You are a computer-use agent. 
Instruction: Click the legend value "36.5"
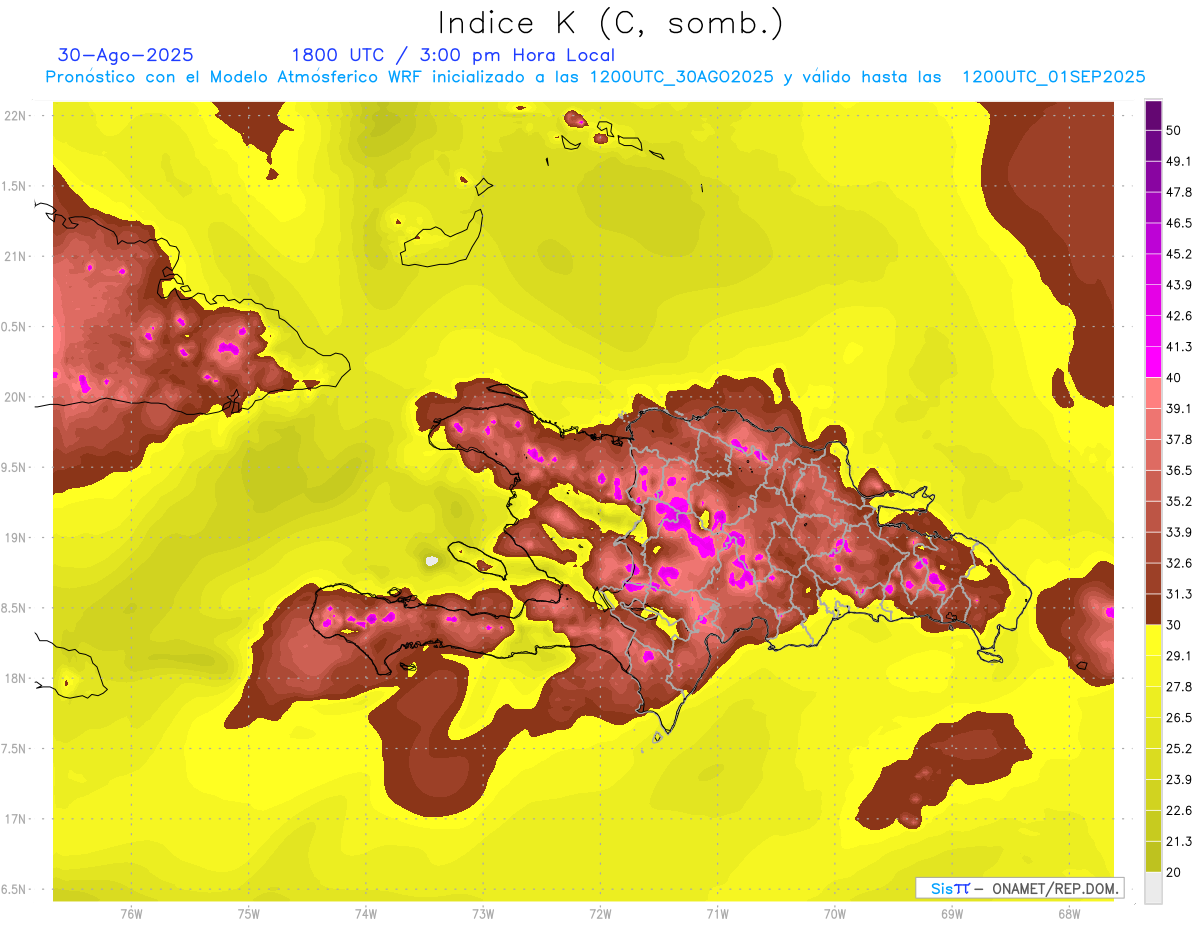[1179, 470]
